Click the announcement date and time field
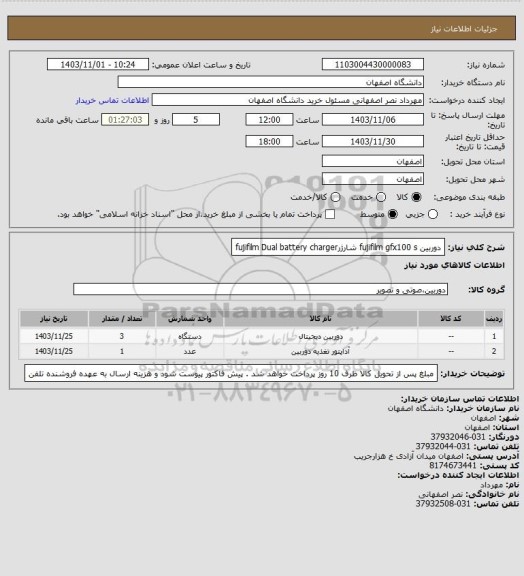The image size is (524, 576). 98,64
